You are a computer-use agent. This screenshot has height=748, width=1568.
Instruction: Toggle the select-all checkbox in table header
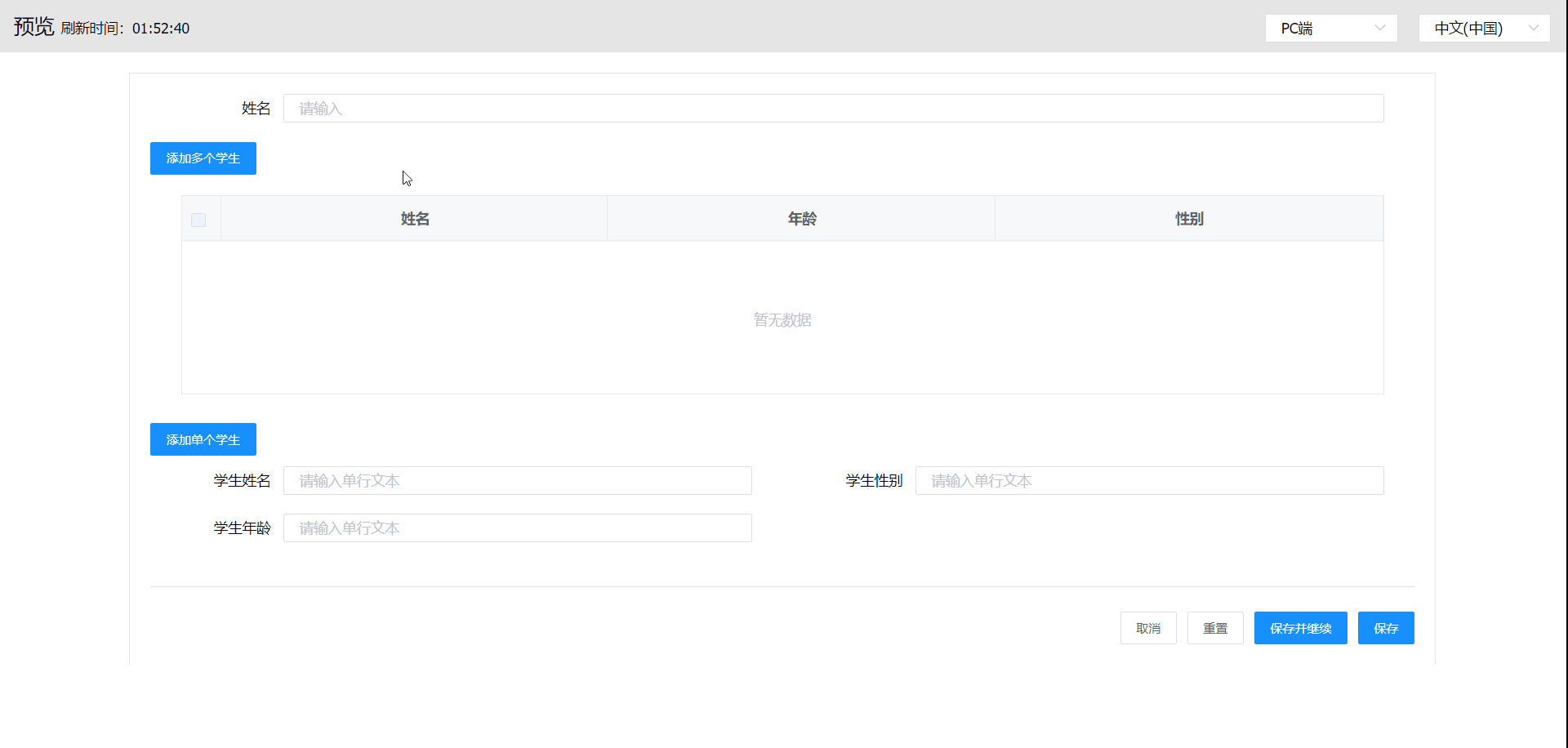pyautogui.click(x=198, y=220)
